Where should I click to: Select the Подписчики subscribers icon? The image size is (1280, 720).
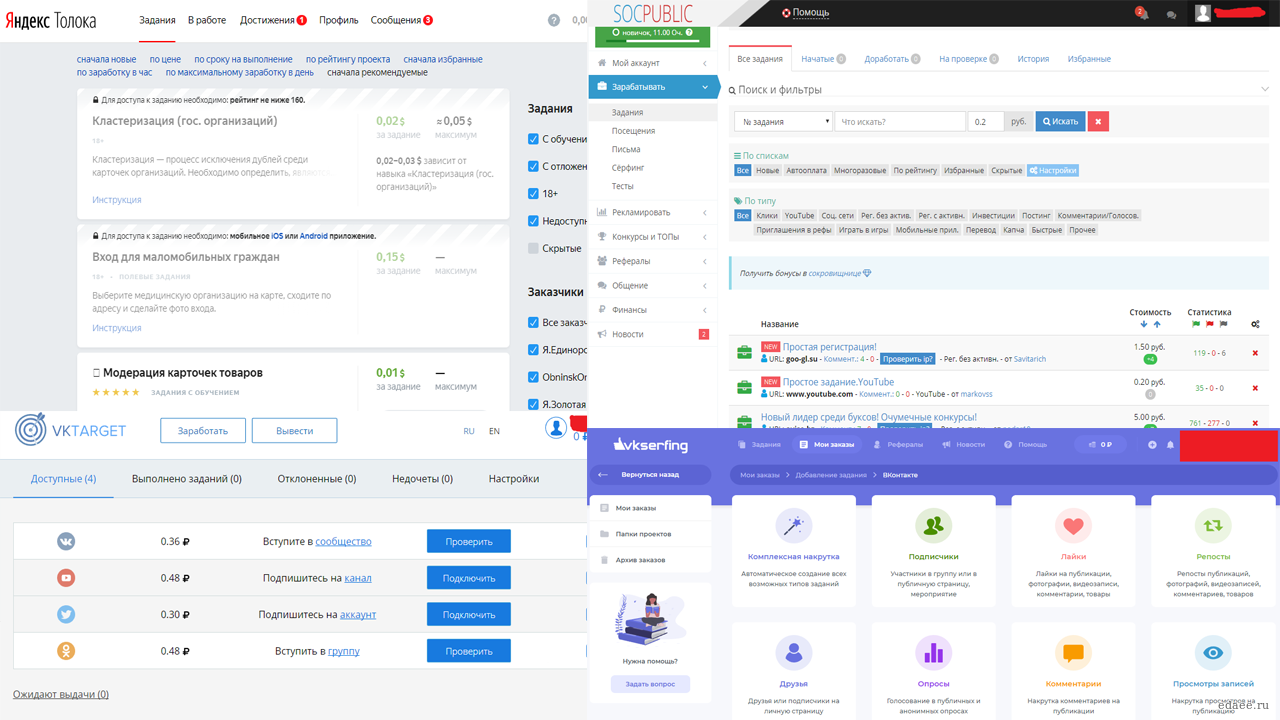(x=933, y=525)
